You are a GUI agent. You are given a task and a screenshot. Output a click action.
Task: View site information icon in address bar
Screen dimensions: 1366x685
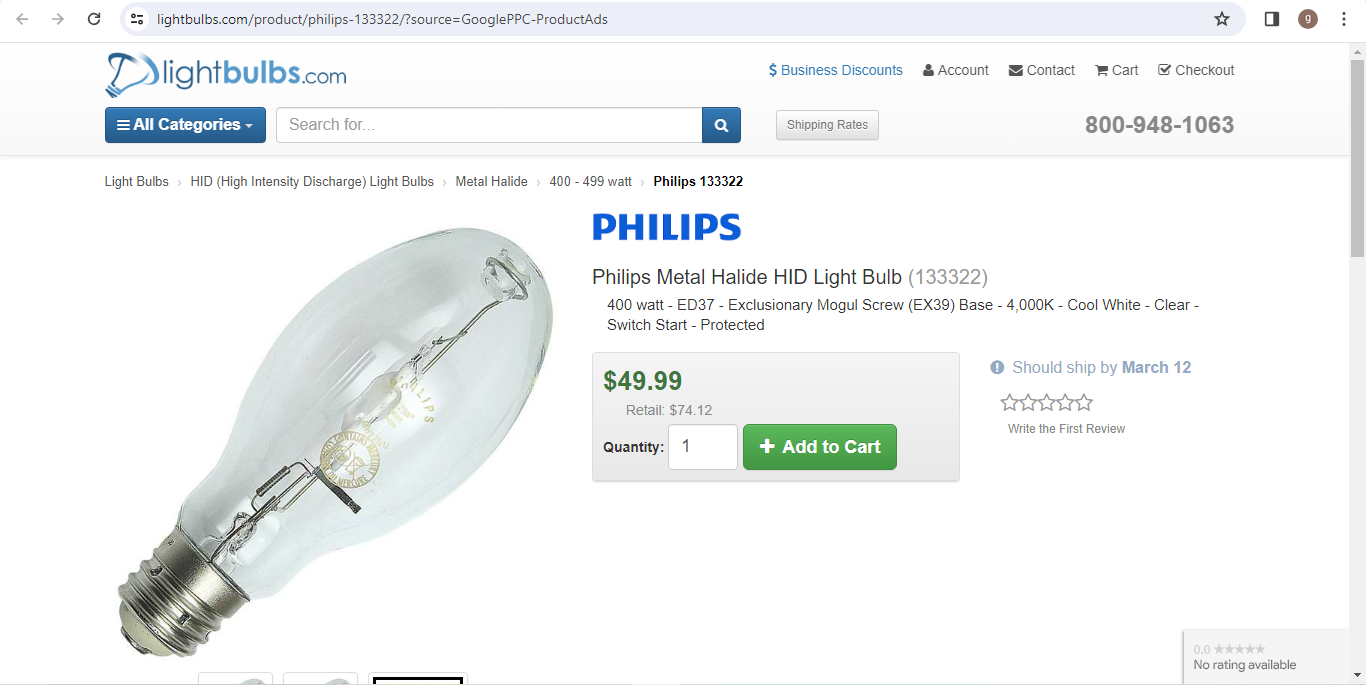[x=138, y=19]
